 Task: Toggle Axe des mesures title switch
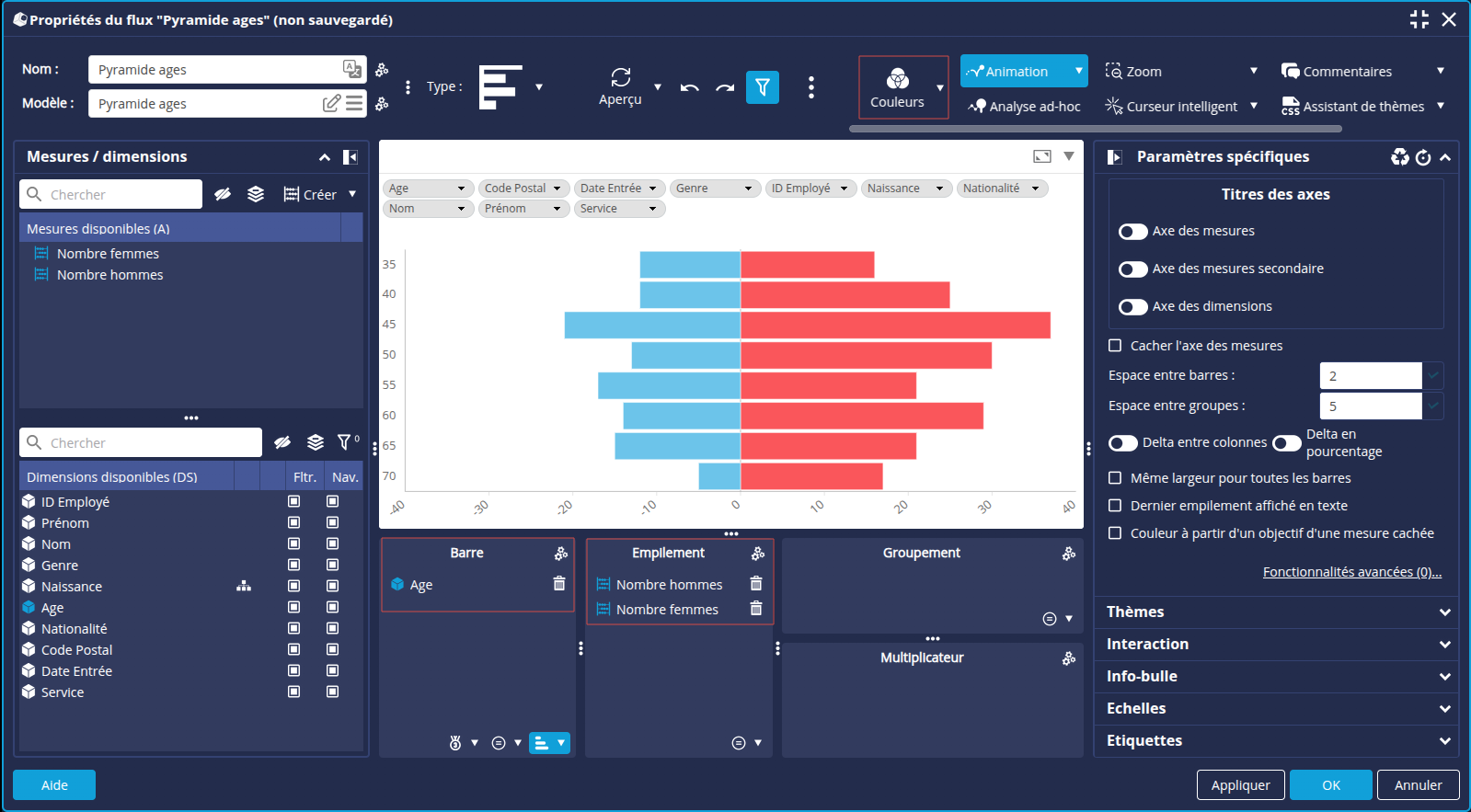click(1132, 232)
